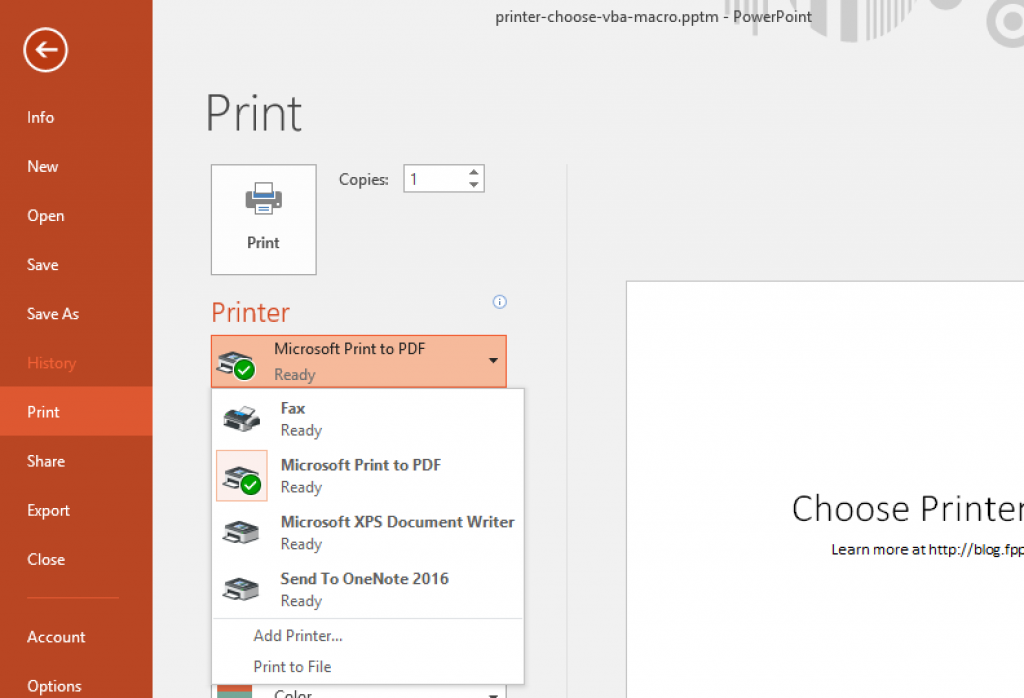This screenshot has height=698, width=1024.
Task: Click the printer icon on the Print button
Action: (x=263, y=197)
